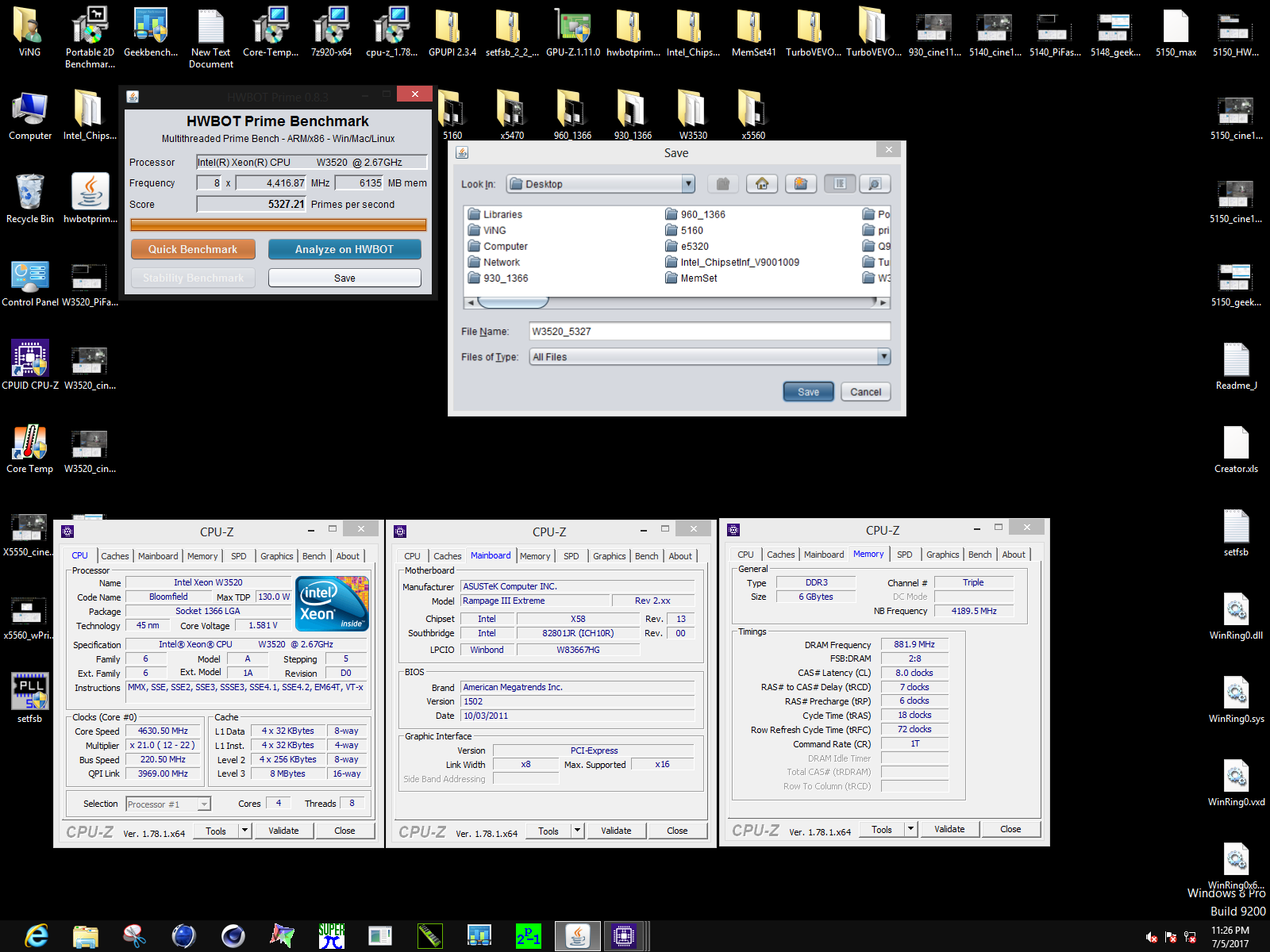
Task: Expand the Files of Type dropdown
Action: (883, 357)
